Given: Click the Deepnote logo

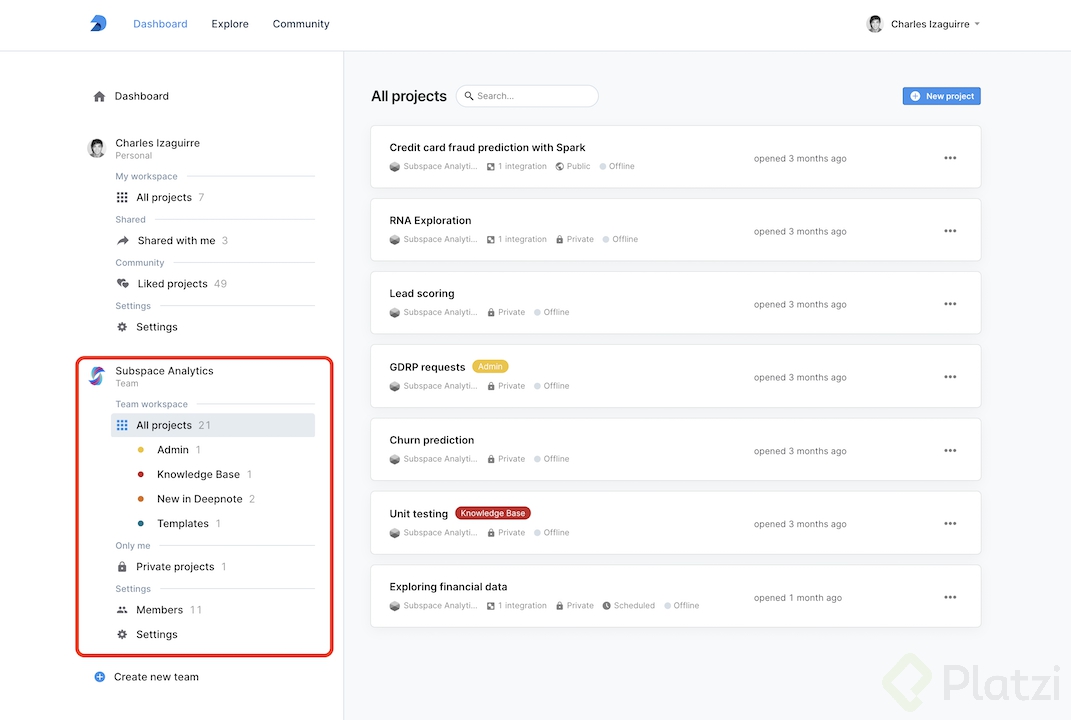Looking at the screenshot, I should pos(97,23).
